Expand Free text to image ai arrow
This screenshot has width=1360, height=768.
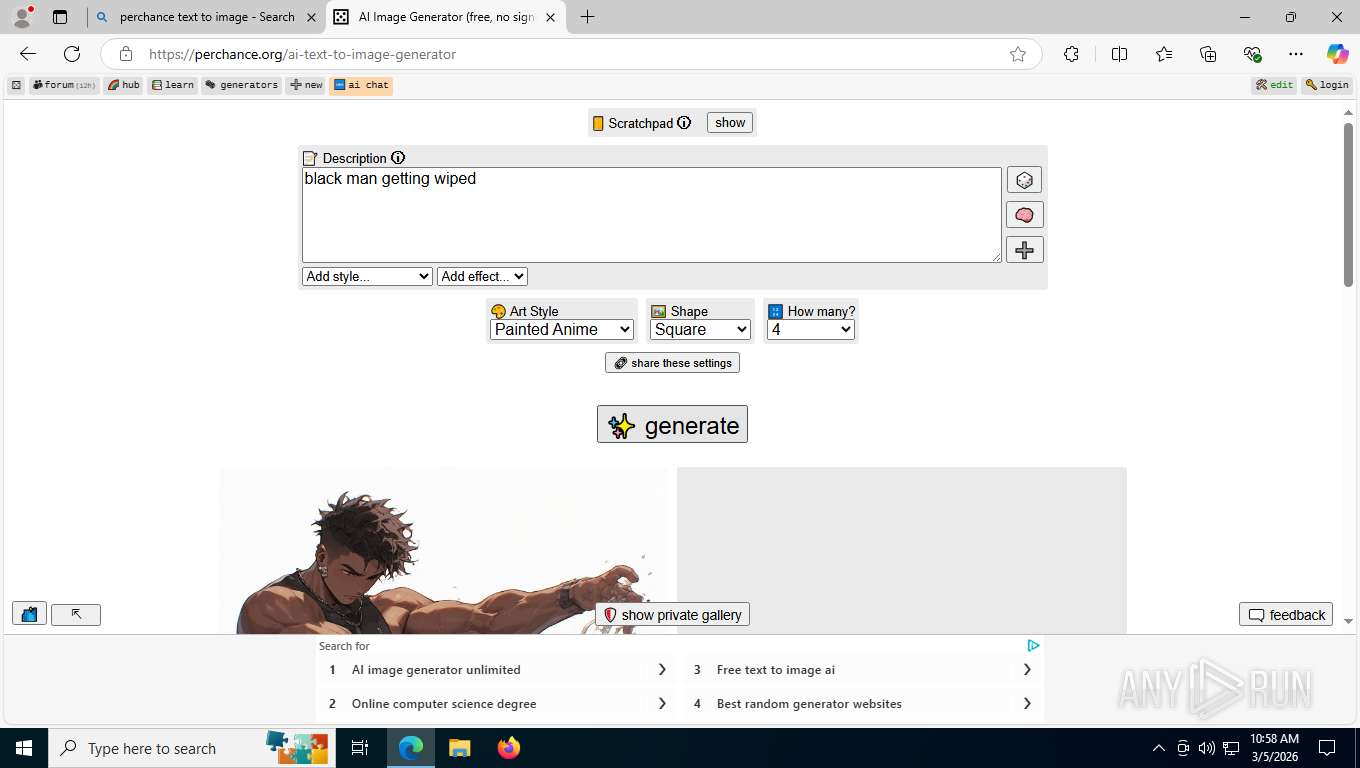tap(1027, 670)
